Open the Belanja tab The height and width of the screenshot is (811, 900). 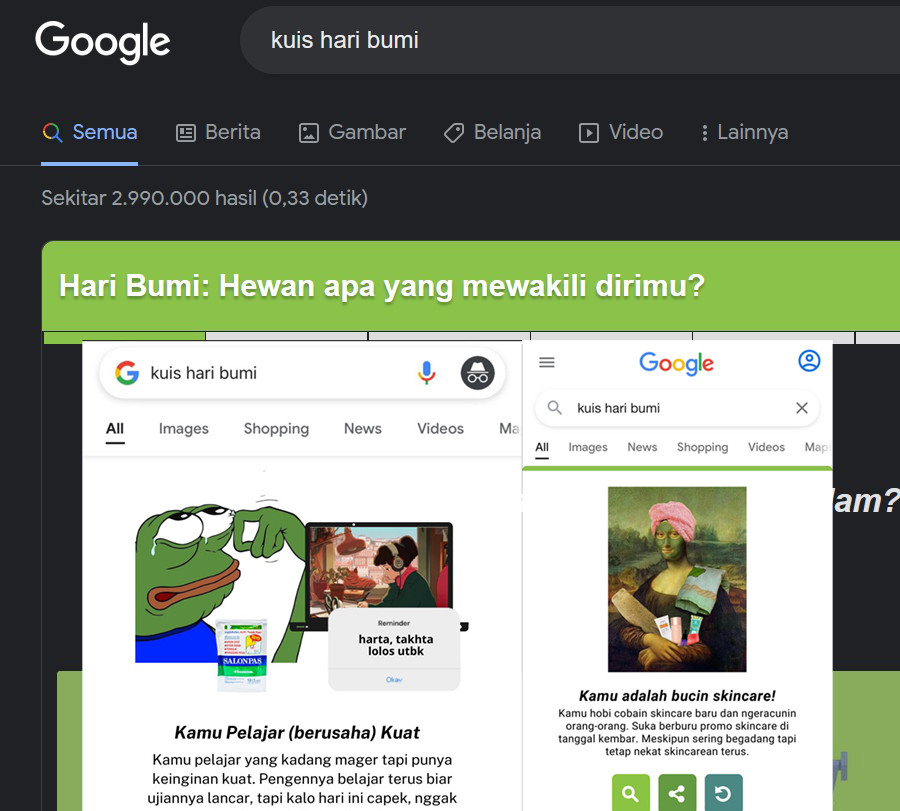tap(492, 133)
